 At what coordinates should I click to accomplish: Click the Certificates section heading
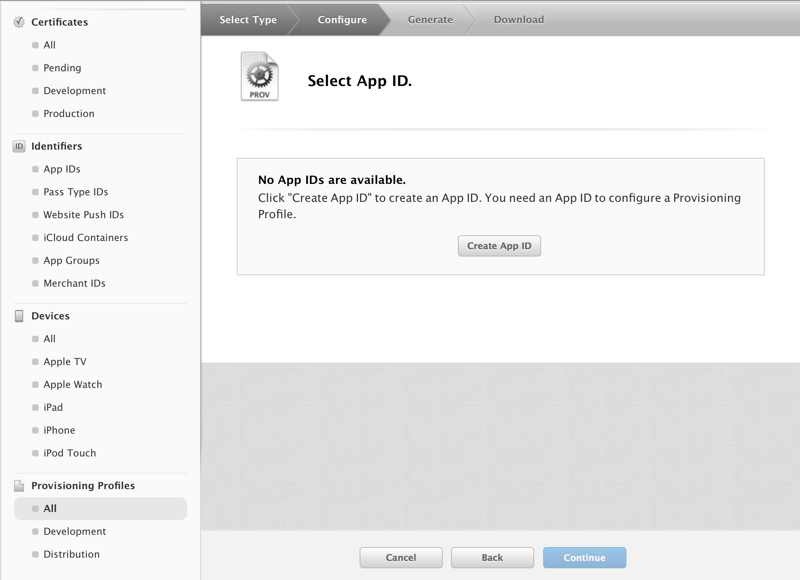click(x=60, y=22)
